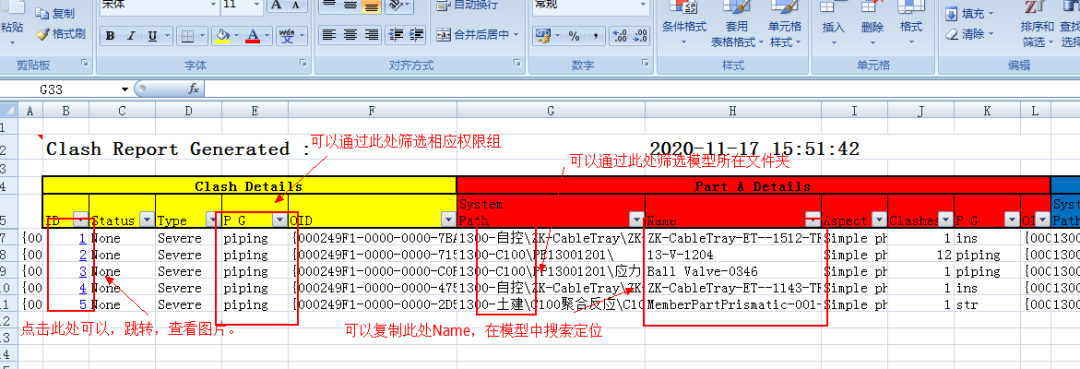Apply percent style number format

(x=574, y=36)
